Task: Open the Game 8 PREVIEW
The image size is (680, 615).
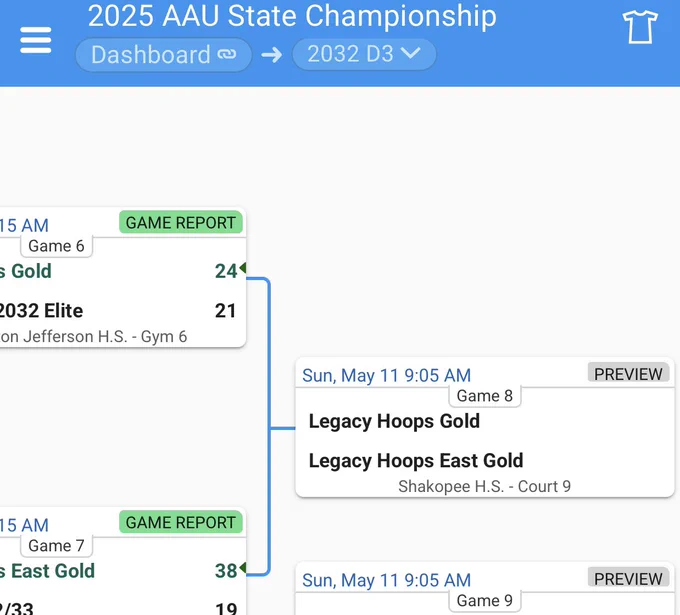Action: [628, 374]
